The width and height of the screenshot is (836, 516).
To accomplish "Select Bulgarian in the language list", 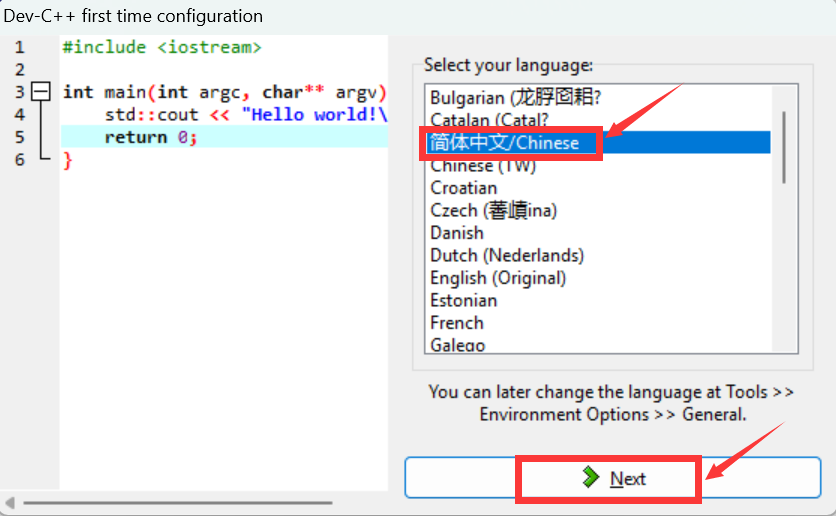I will (598, 98).
